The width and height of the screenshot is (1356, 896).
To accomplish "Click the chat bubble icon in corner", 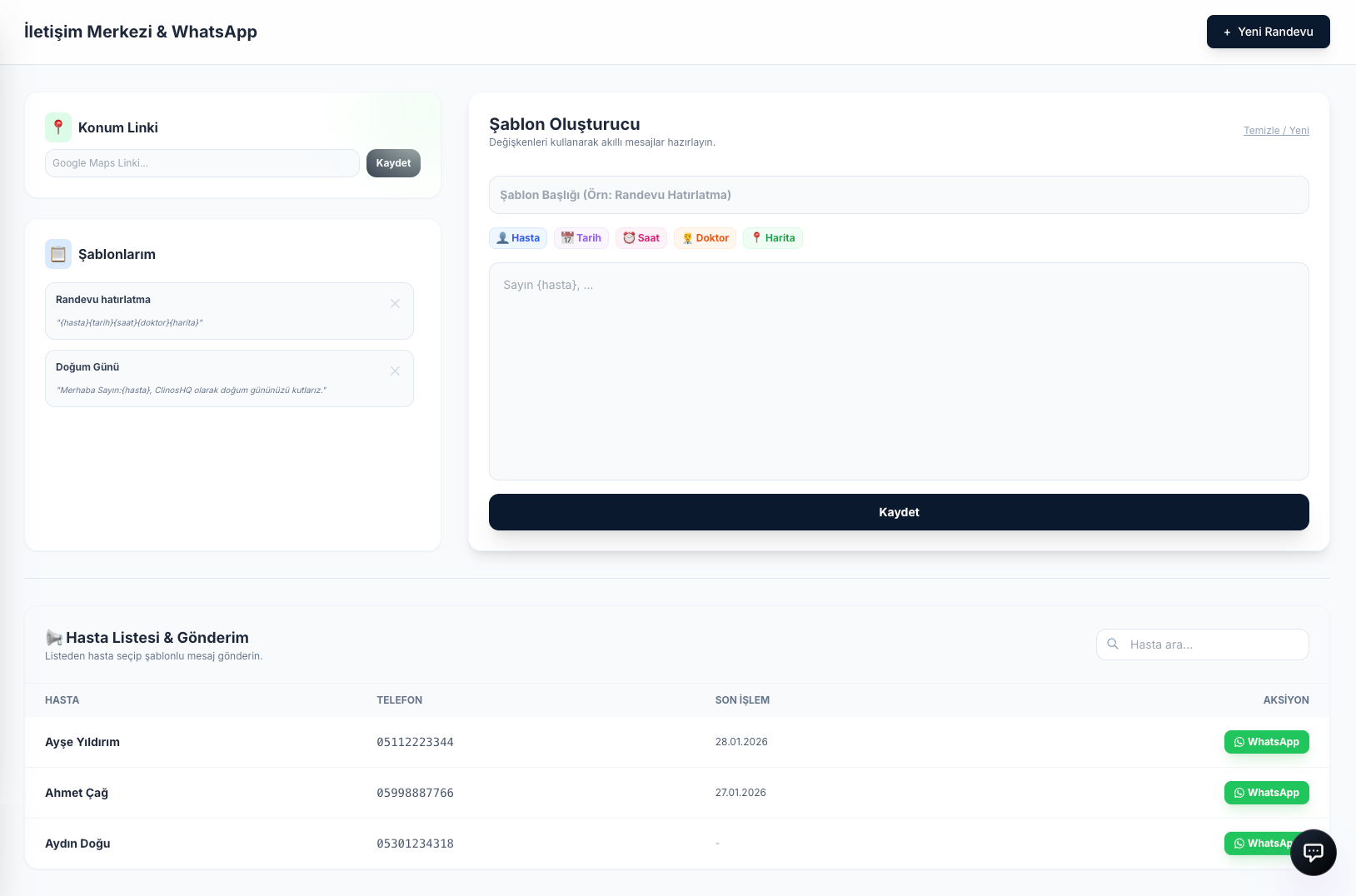I will click(1313, 852).
